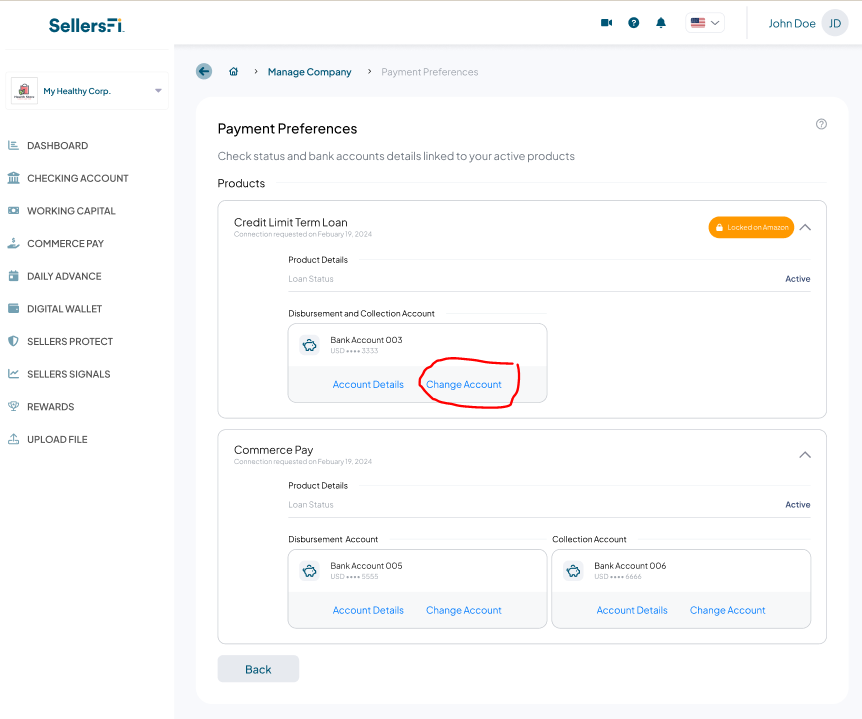Click the Sellers Protect shield icon

coord(13,341)
